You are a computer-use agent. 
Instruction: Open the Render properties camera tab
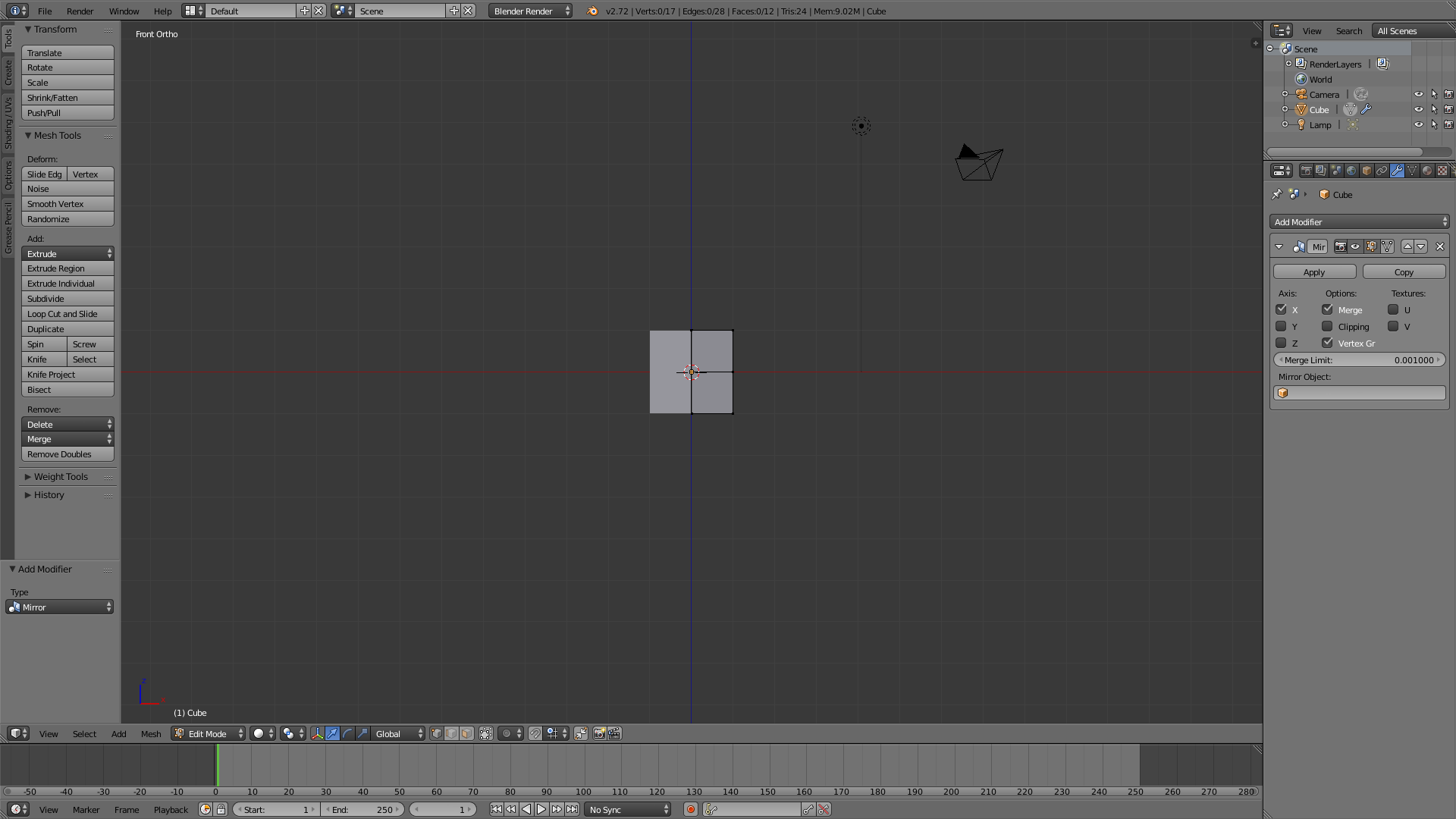coord(1306,171)
